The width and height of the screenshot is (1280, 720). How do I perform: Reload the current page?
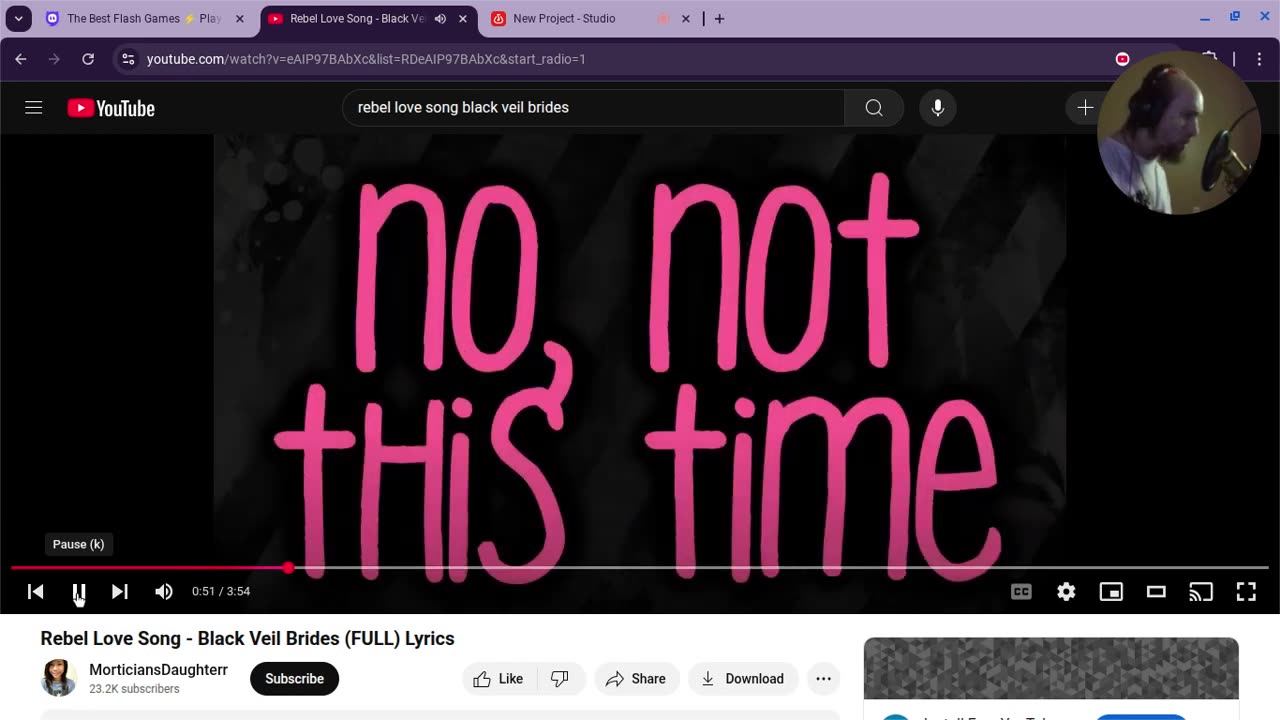pyautogui.click(x=88, y=59)
